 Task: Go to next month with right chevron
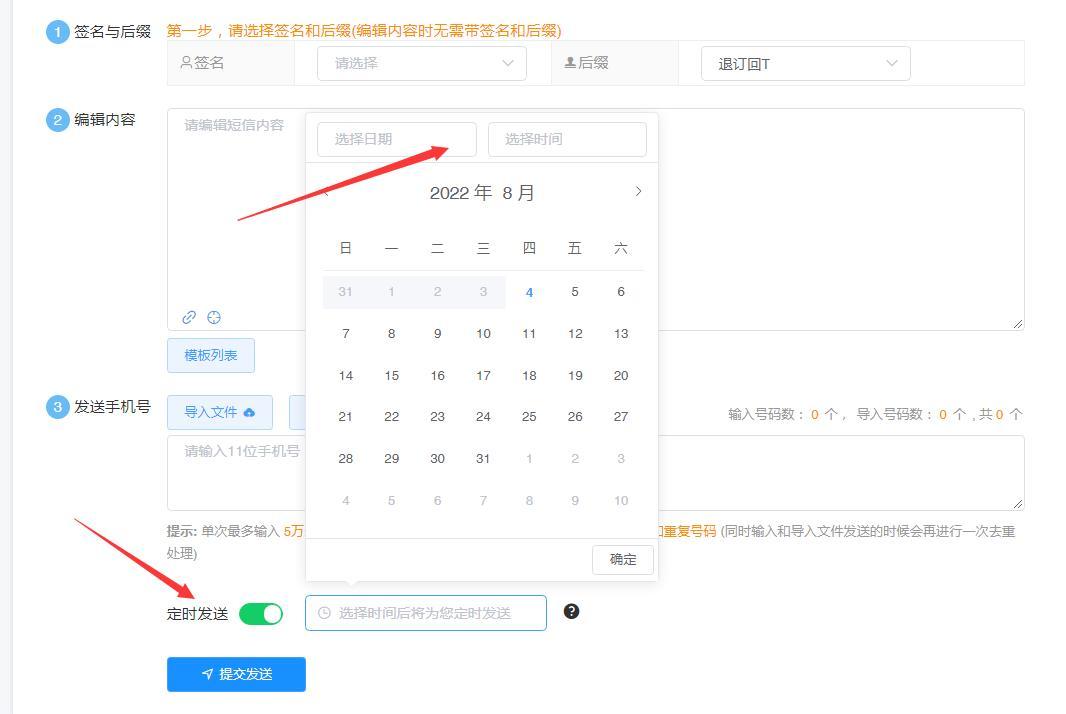[x=638, y=192]
